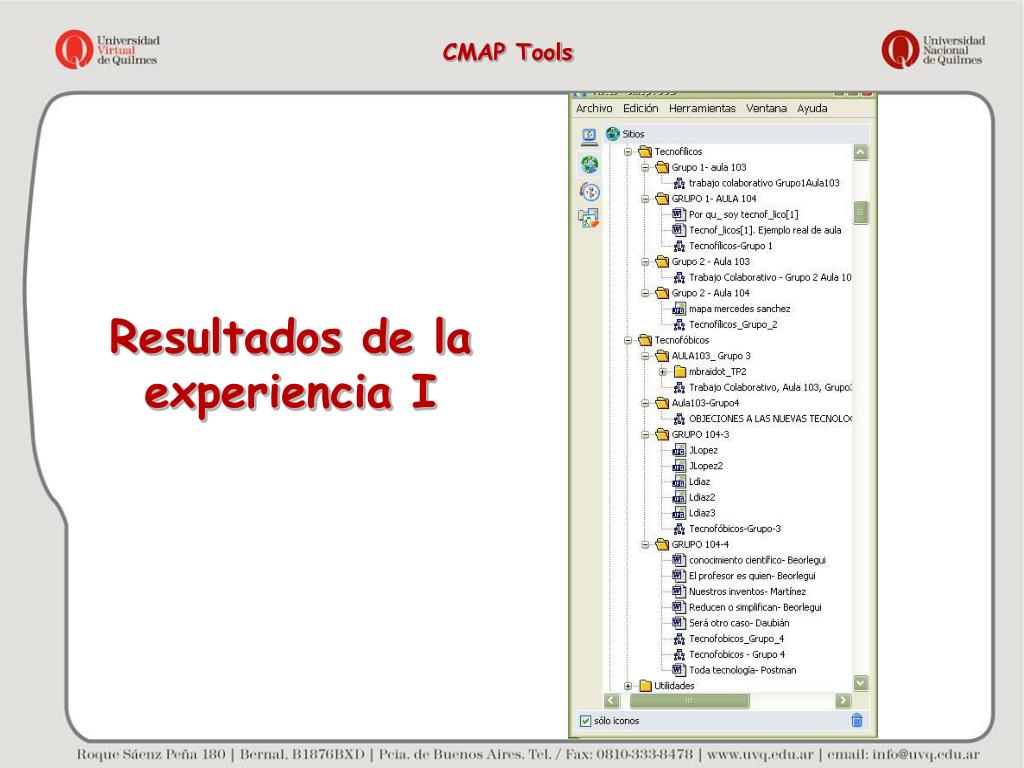Image resolution: width=1024 pixels, height=768 pixels.
Task: Select Trabajo Colaborativo, Aula 103 concept map
Action: [x=770, y=387]
